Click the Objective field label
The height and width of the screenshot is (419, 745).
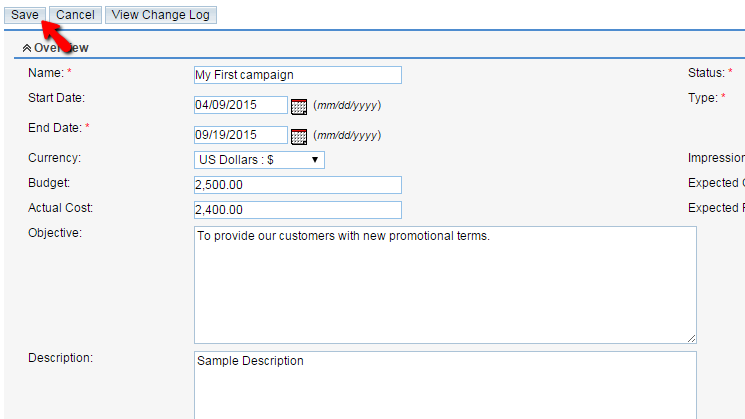(55, 233)
